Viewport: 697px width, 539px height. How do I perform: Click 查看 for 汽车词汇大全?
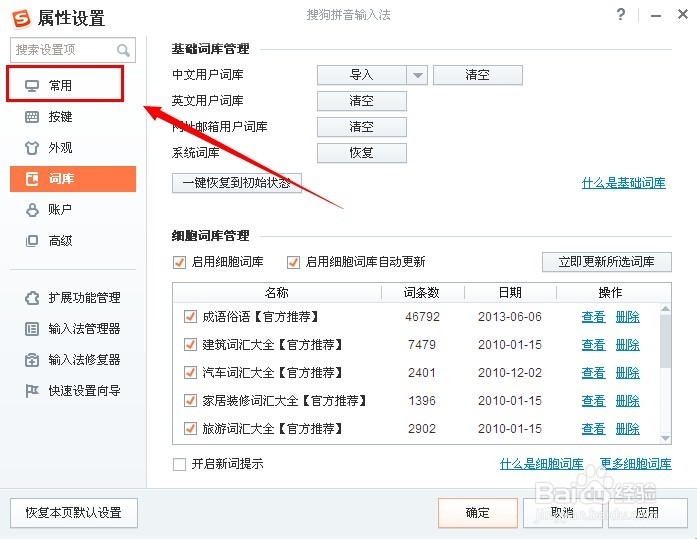click(593, 373)
